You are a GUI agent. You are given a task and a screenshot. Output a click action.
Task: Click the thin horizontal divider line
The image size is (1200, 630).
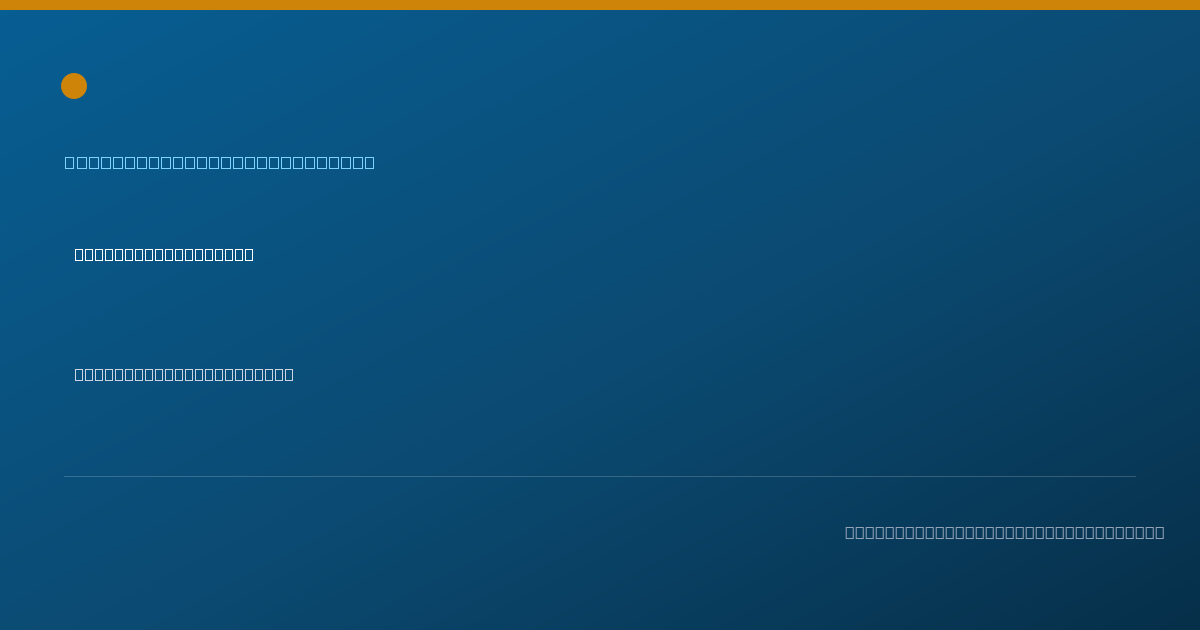pos(600,476)
